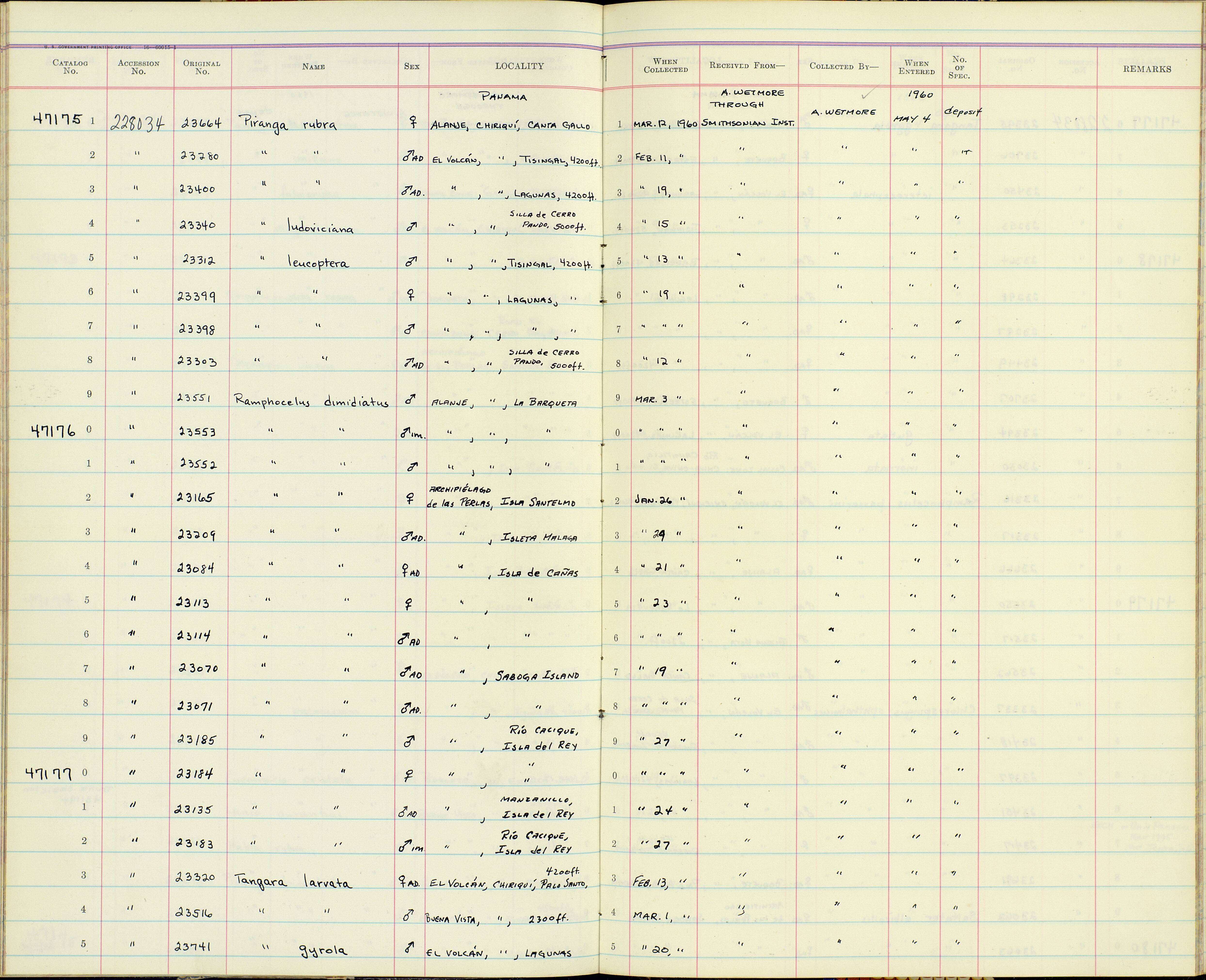Click locality 'Saboga Island'
Screen dimensions: 1206x980
pyautogui.click(x=537, y=676)
